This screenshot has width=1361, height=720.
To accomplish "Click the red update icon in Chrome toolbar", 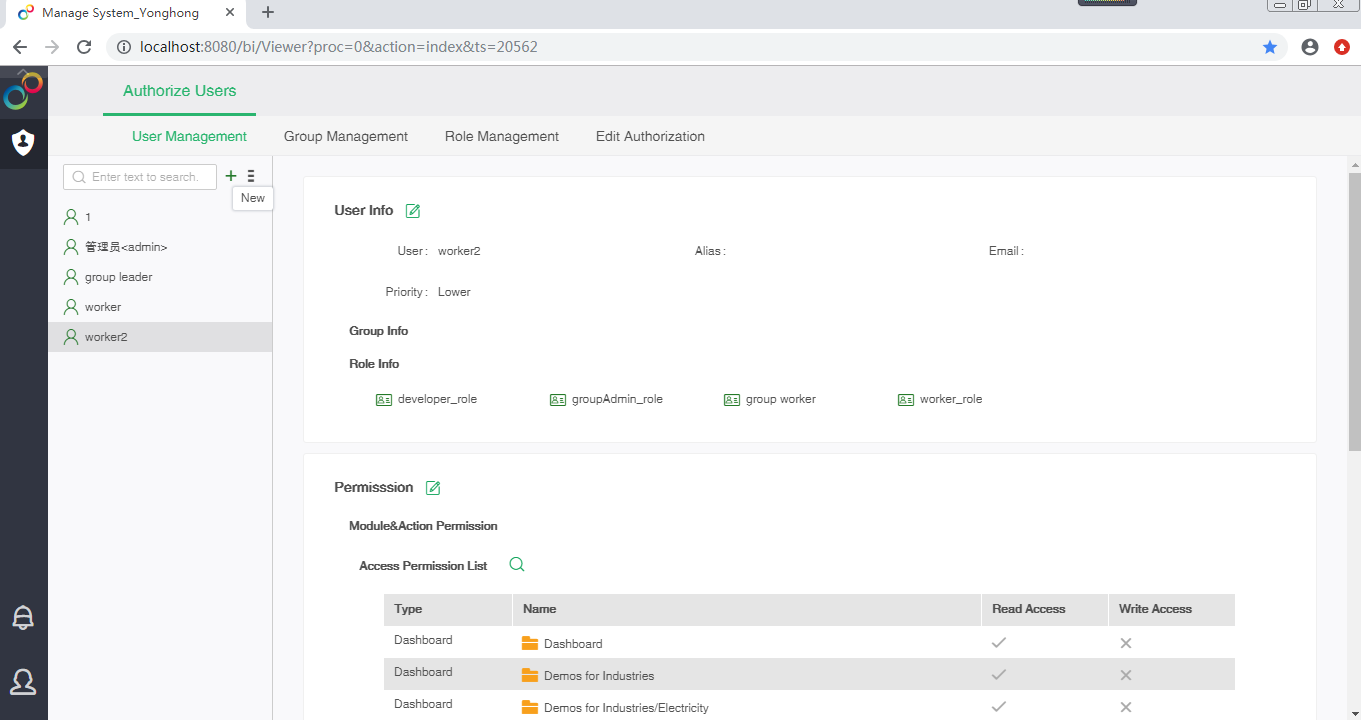I will click(1342, 47).
